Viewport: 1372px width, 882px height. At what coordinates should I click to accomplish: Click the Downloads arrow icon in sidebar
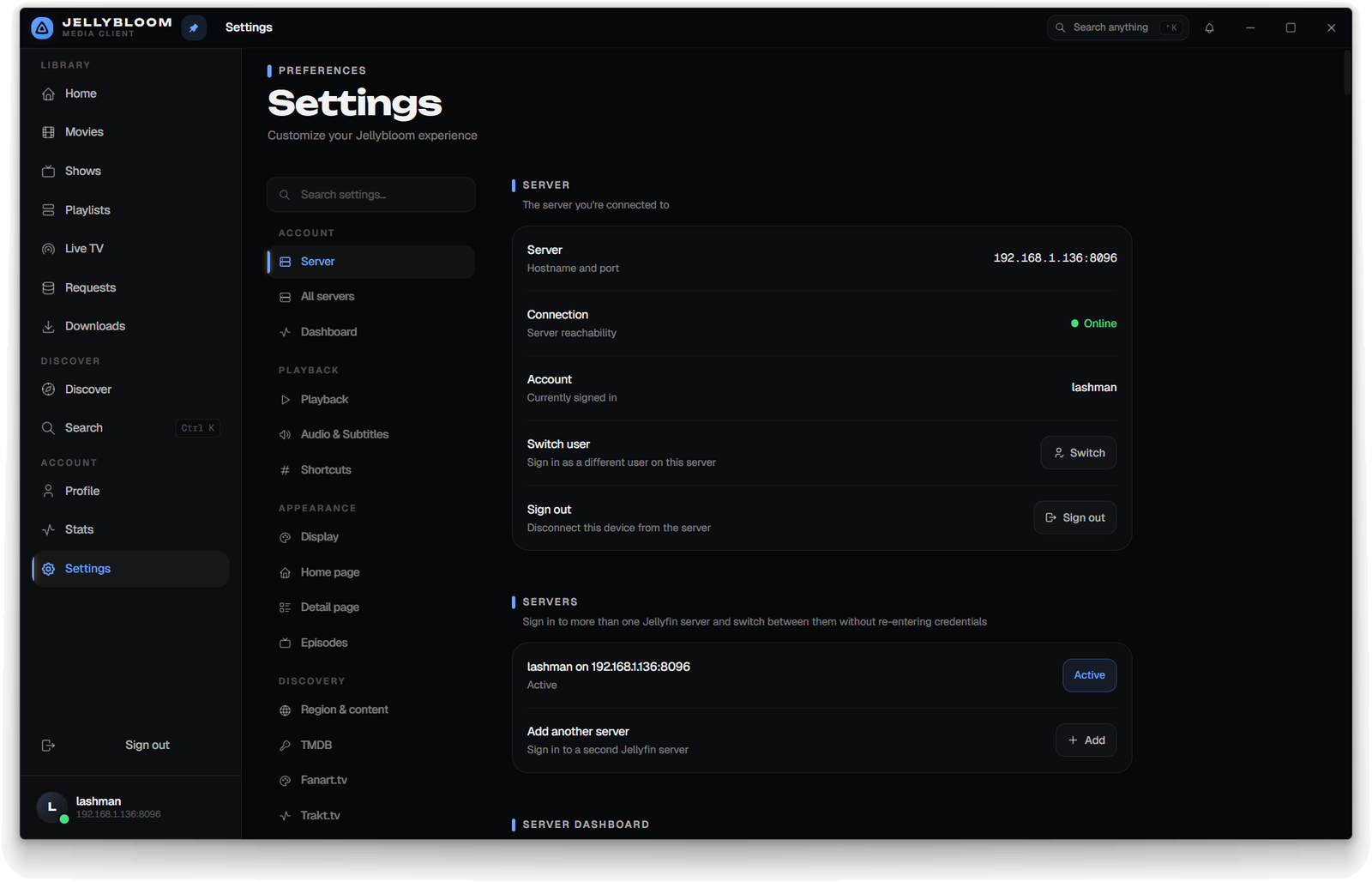point(48,327)
